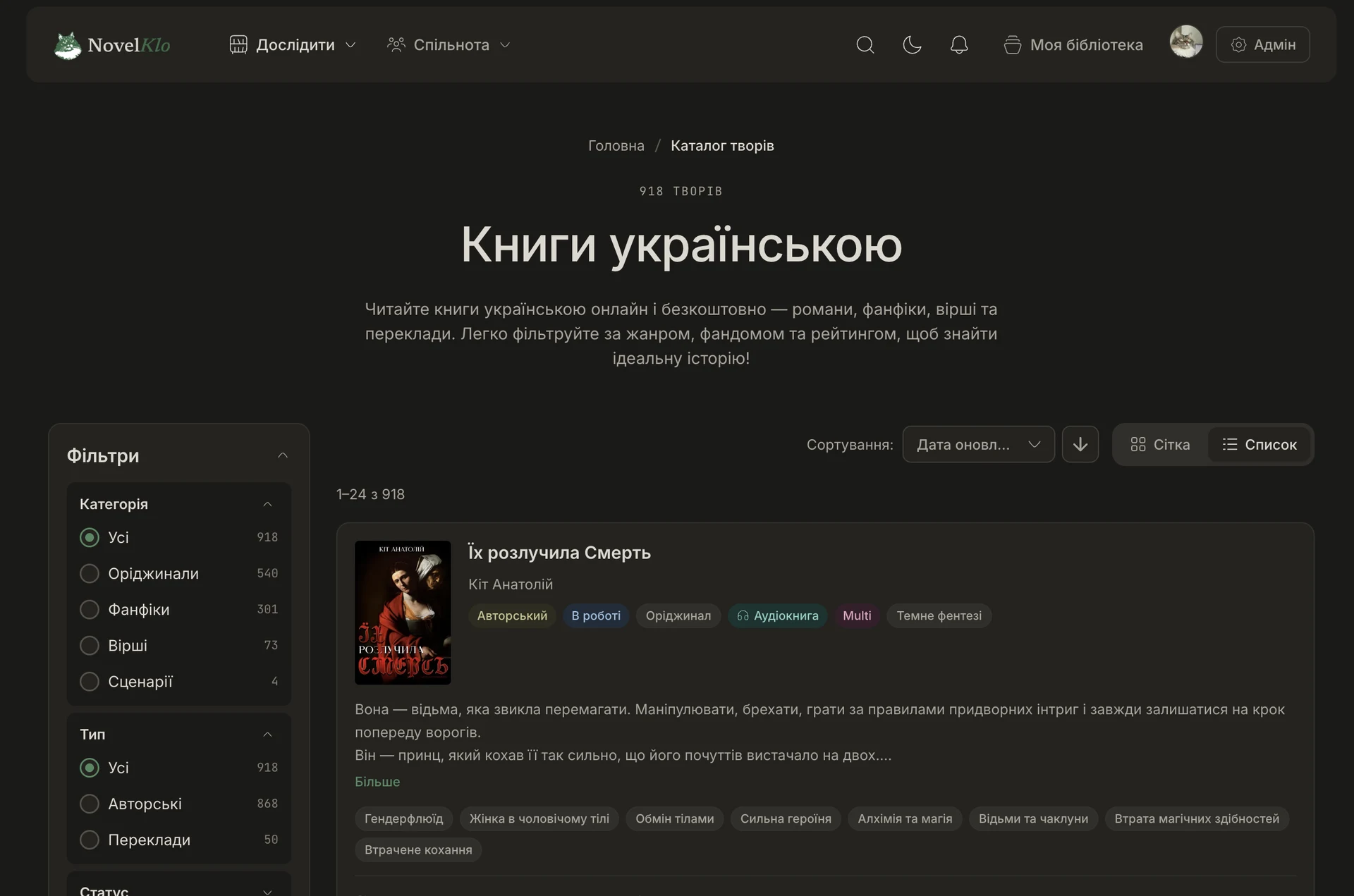Select Фанфіки category radio button
The height and width of the screenshot is (896, 1354).
[x=90, y=609]
